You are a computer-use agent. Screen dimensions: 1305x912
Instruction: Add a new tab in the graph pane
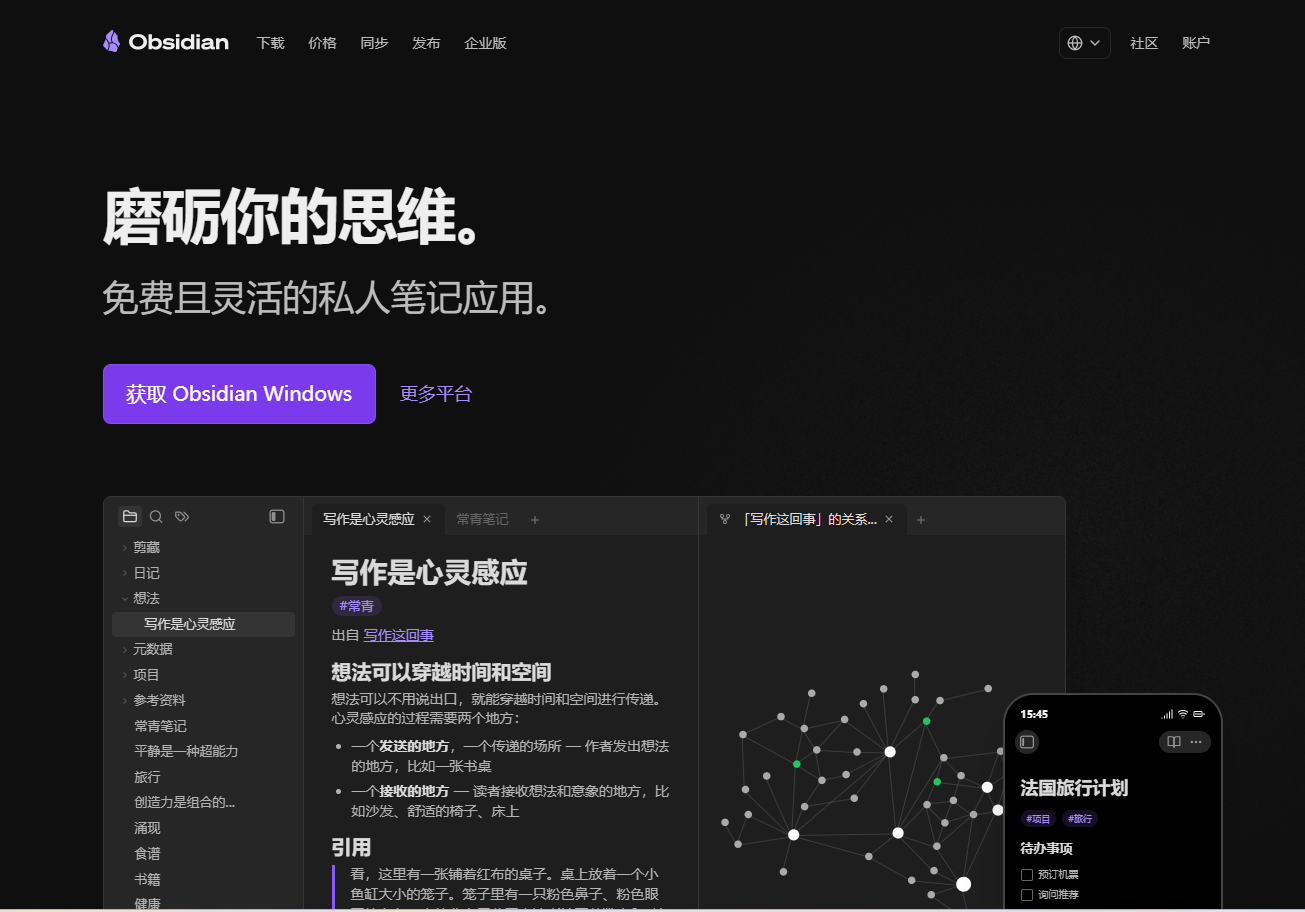921,519
